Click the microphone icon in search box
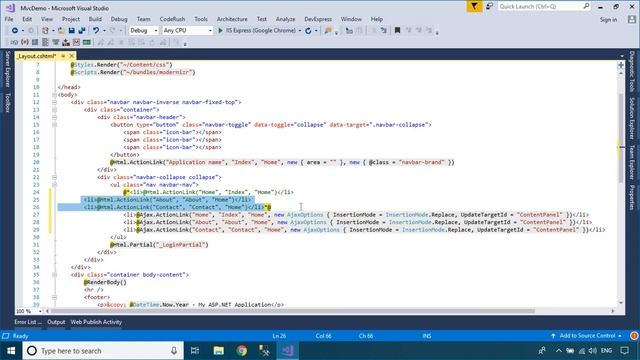Screen dimensions: 640x360 pyautogui.click(x=174, y=351)
